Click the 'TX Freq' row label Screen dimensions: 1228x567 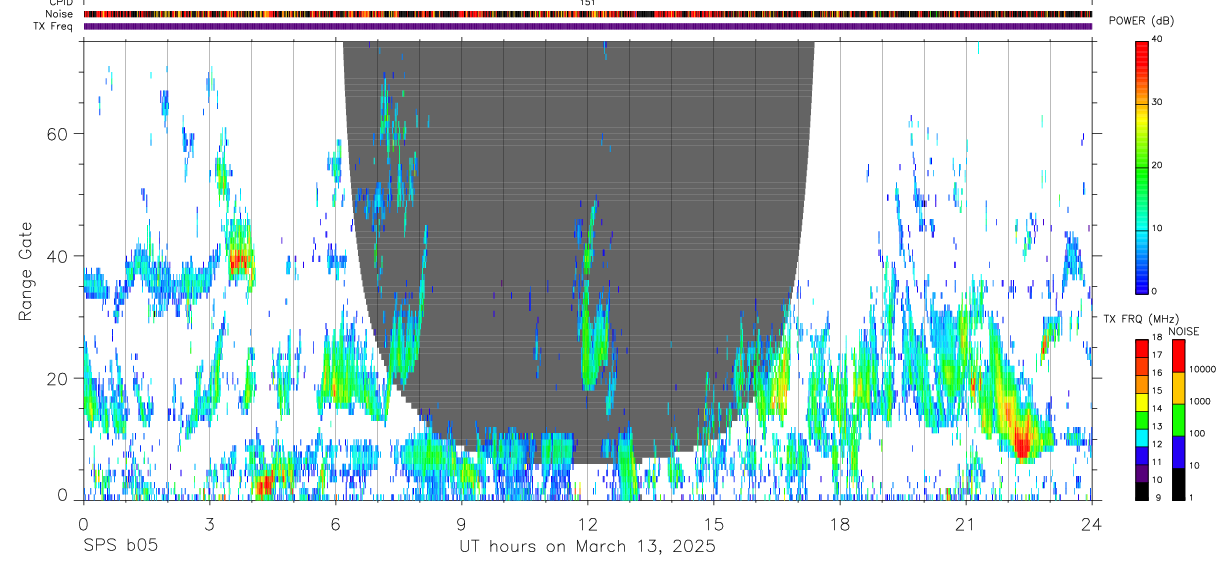54,26
